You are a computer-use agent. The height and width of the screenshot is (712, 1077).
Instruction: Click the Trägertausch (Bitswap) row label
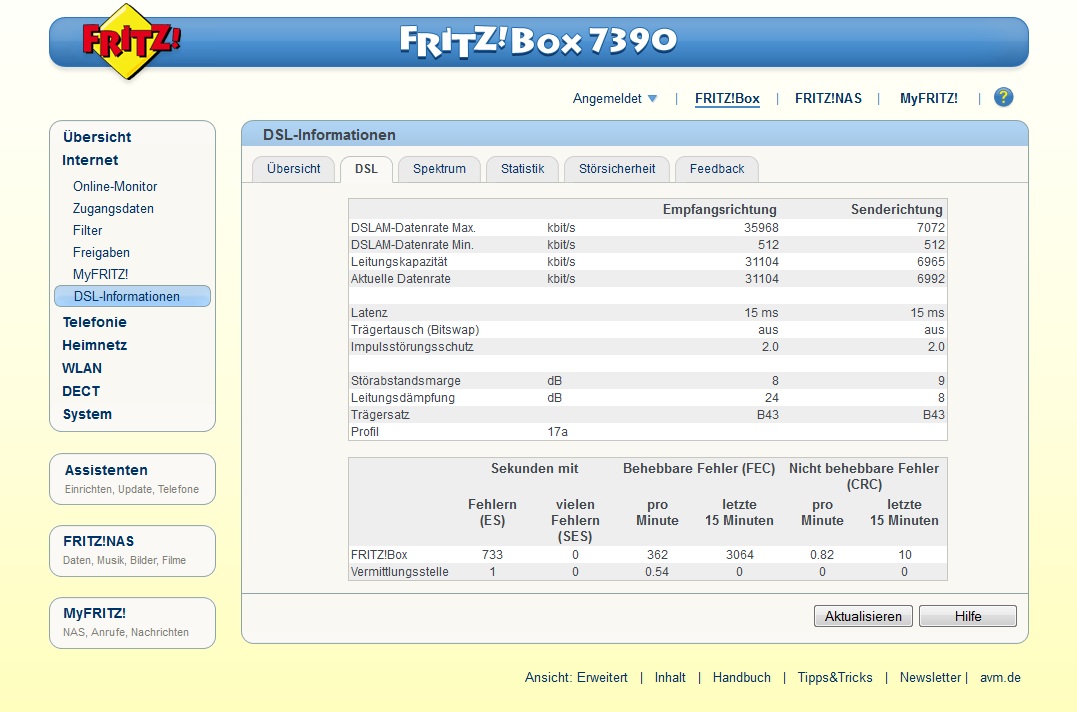tap(415, 330)
